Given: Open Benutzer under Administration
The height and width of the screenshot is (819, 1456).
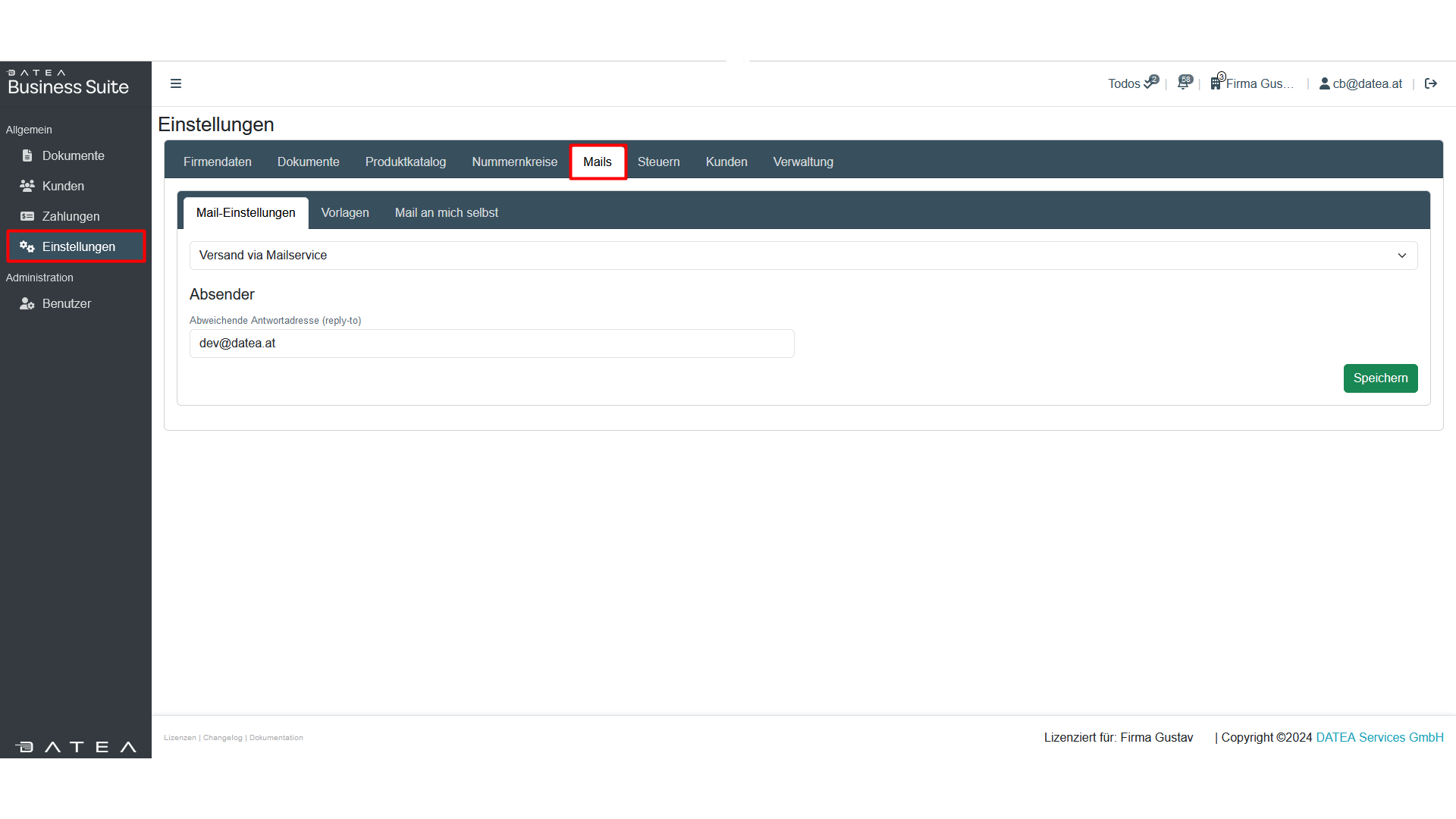Looking at the screenshot, I should [66, 303].
